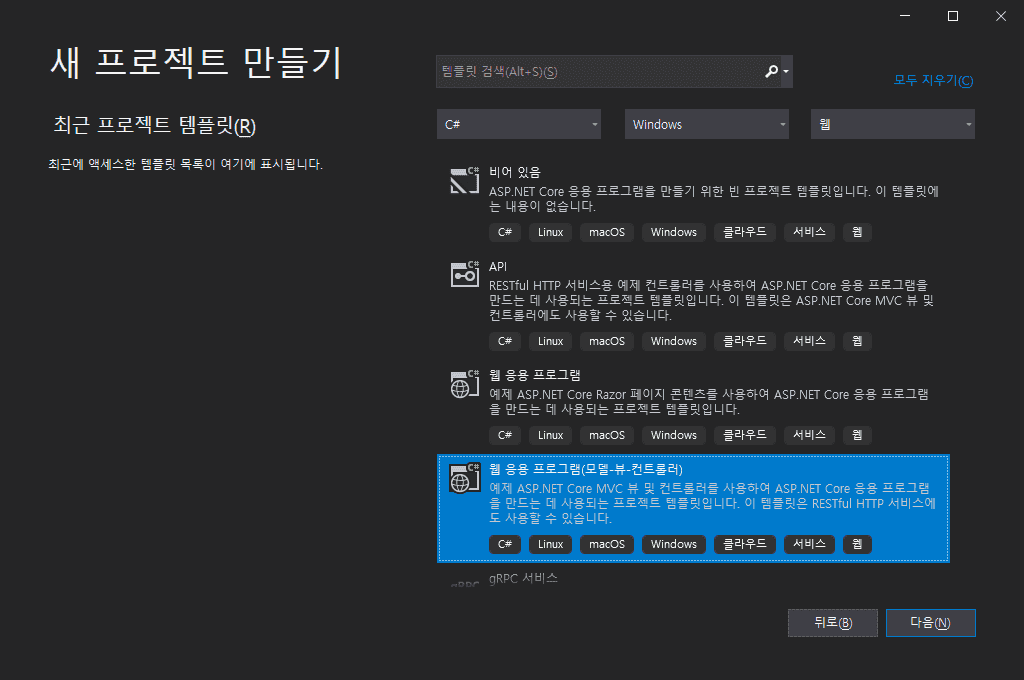
Task: Click the 클라우드 tag under Razor web app
Action: (x=744, y=435)
